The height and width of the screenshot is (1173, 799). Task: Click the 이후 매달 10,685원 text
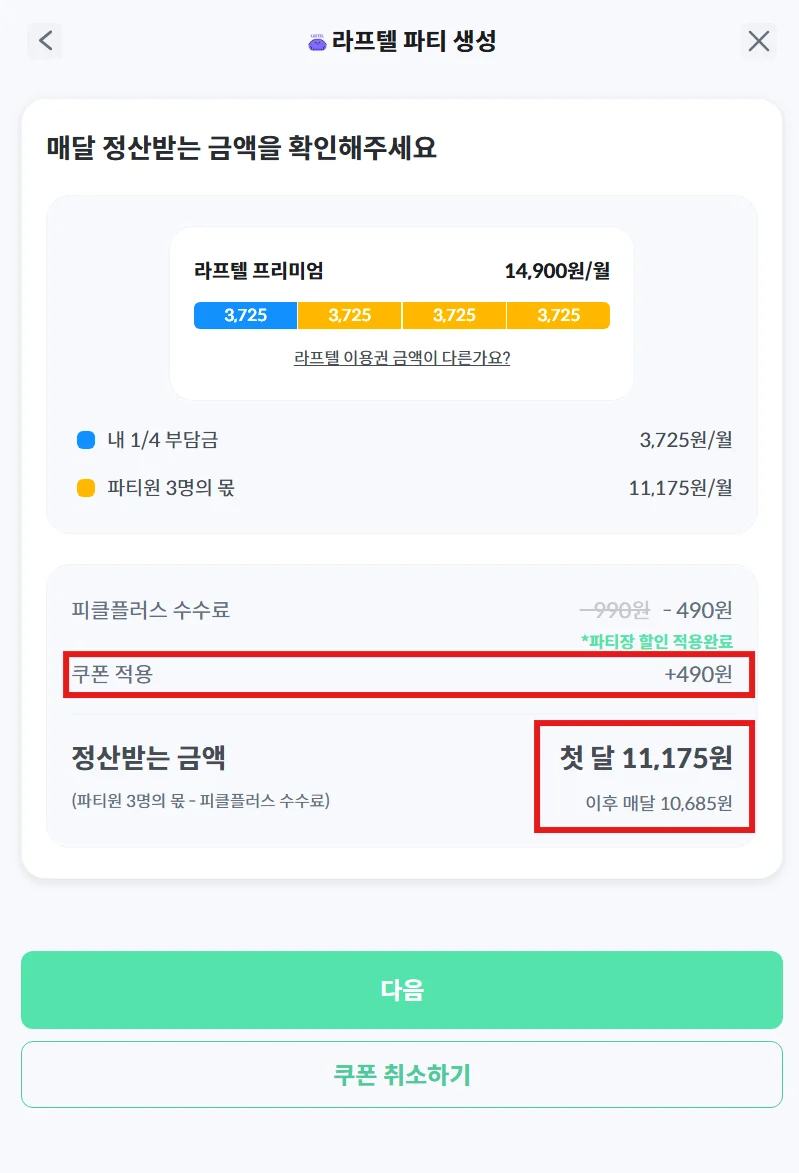click(659, 802)
